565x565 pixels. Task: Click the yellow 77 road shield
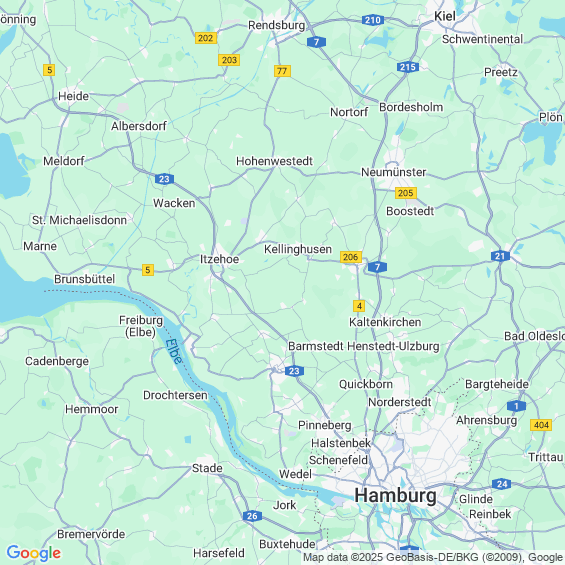[282, 71]
